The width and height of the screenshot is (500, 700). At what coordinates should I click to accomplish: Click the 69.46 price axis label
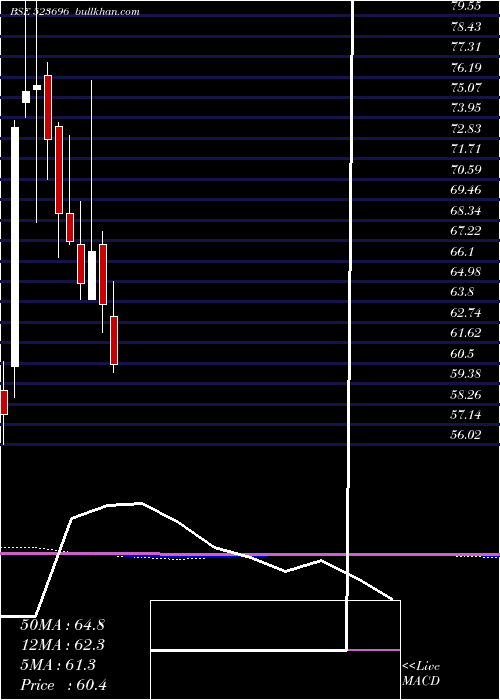[x=466, y=190]
